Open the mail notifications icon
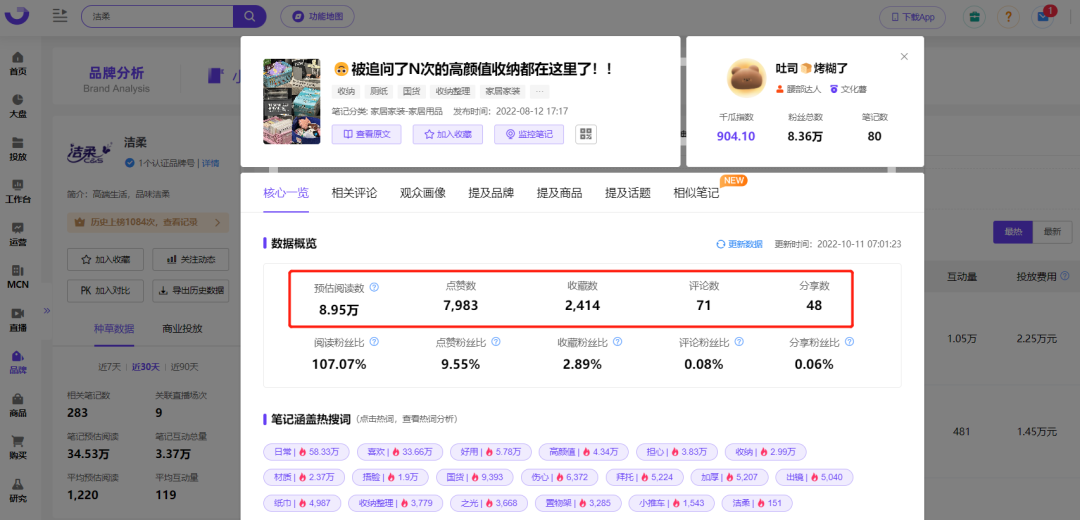Screen dimensions: 1080x520 1046,17
